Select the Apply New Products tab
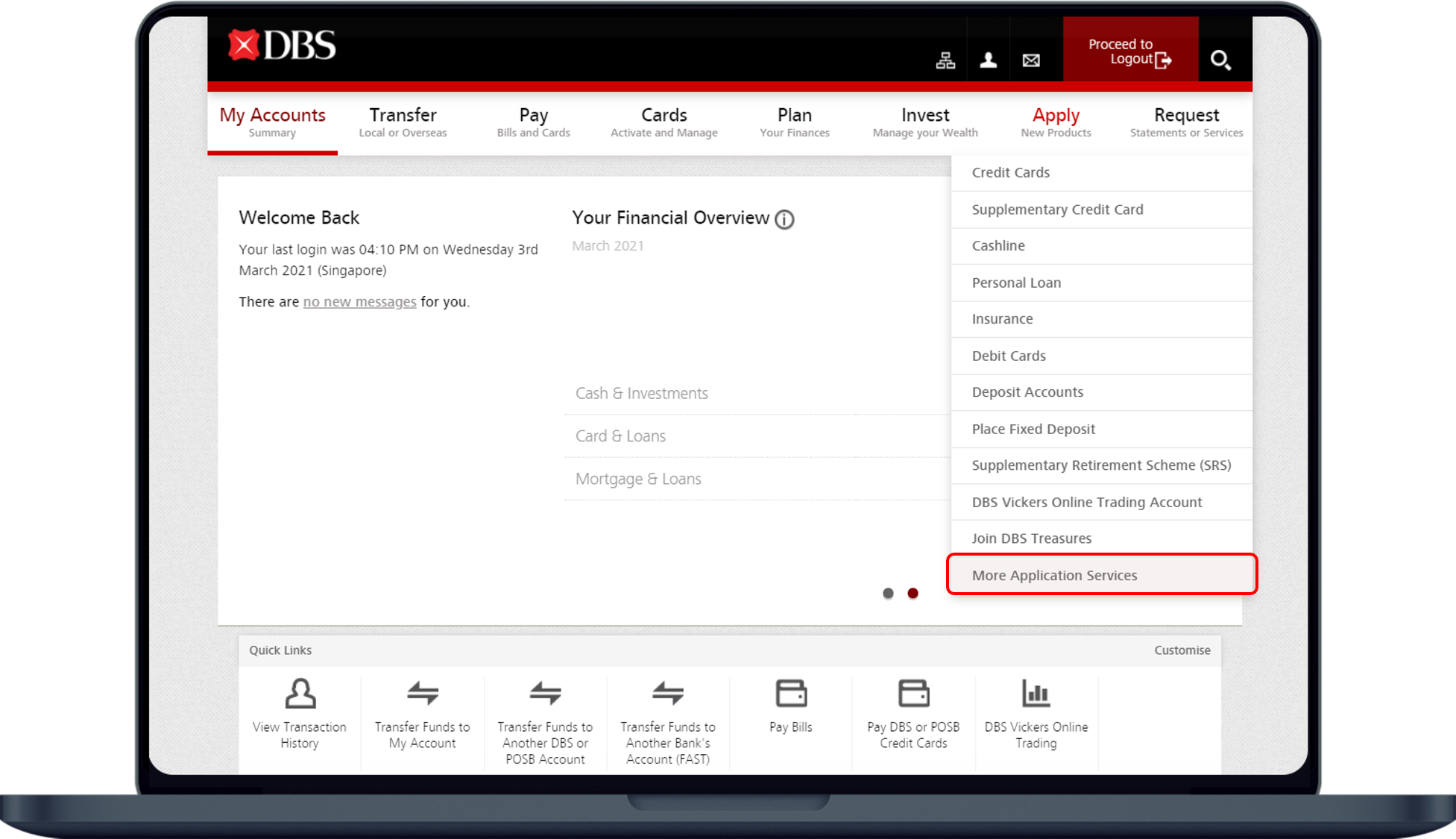The image size is (1456, 839). pyautogui.click(x=1054, y=120)
